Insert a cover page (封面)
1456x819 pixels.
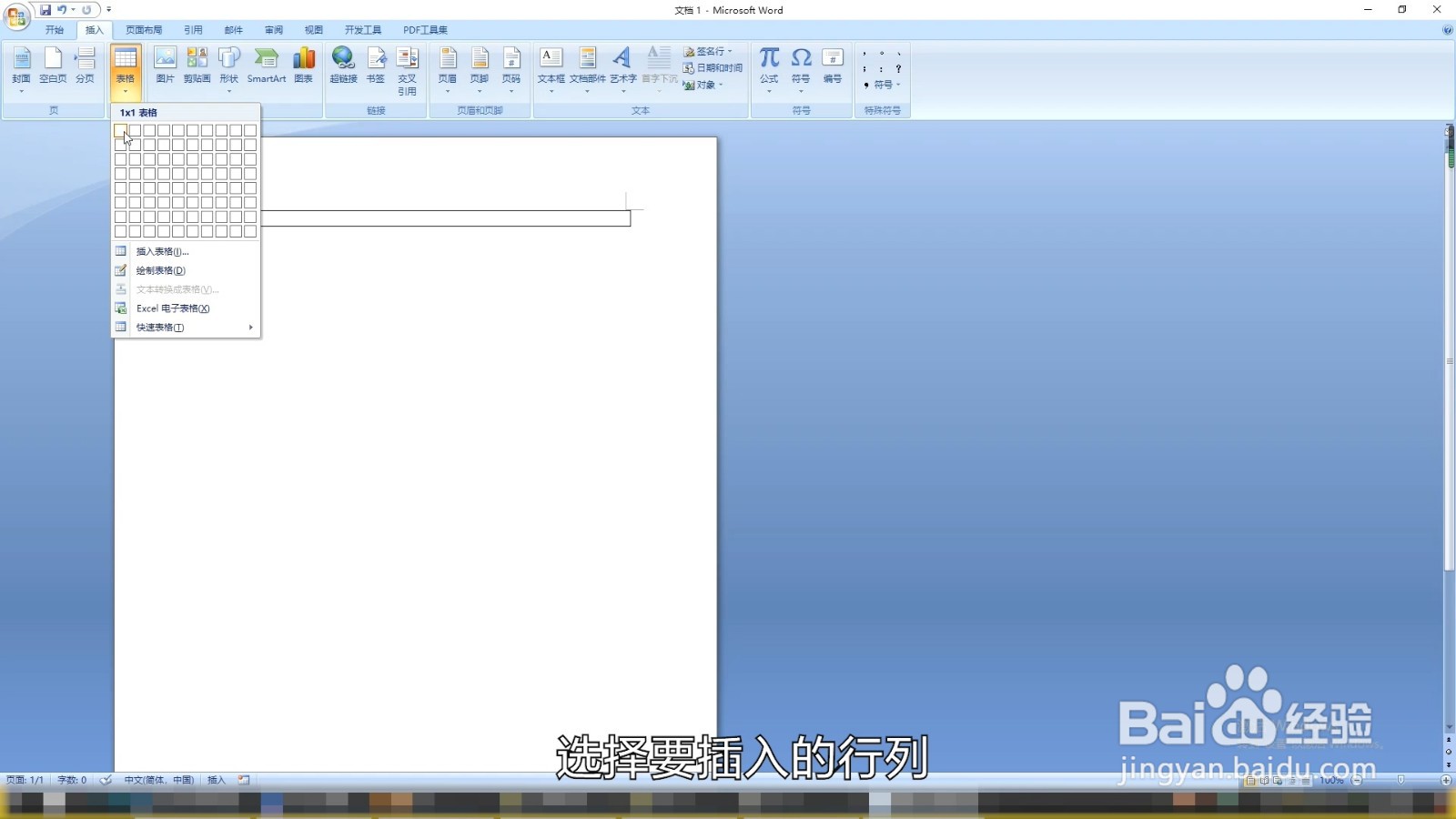[21, 70]
